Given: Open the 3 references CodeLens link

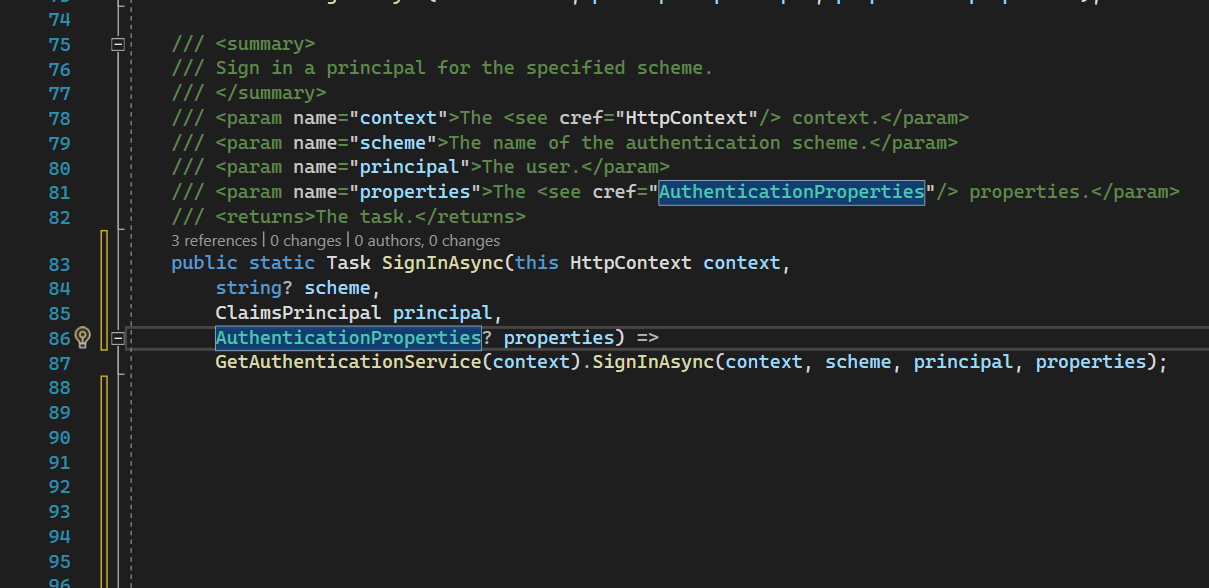Looking at the screenshot, I should click(x=214, y=240).
